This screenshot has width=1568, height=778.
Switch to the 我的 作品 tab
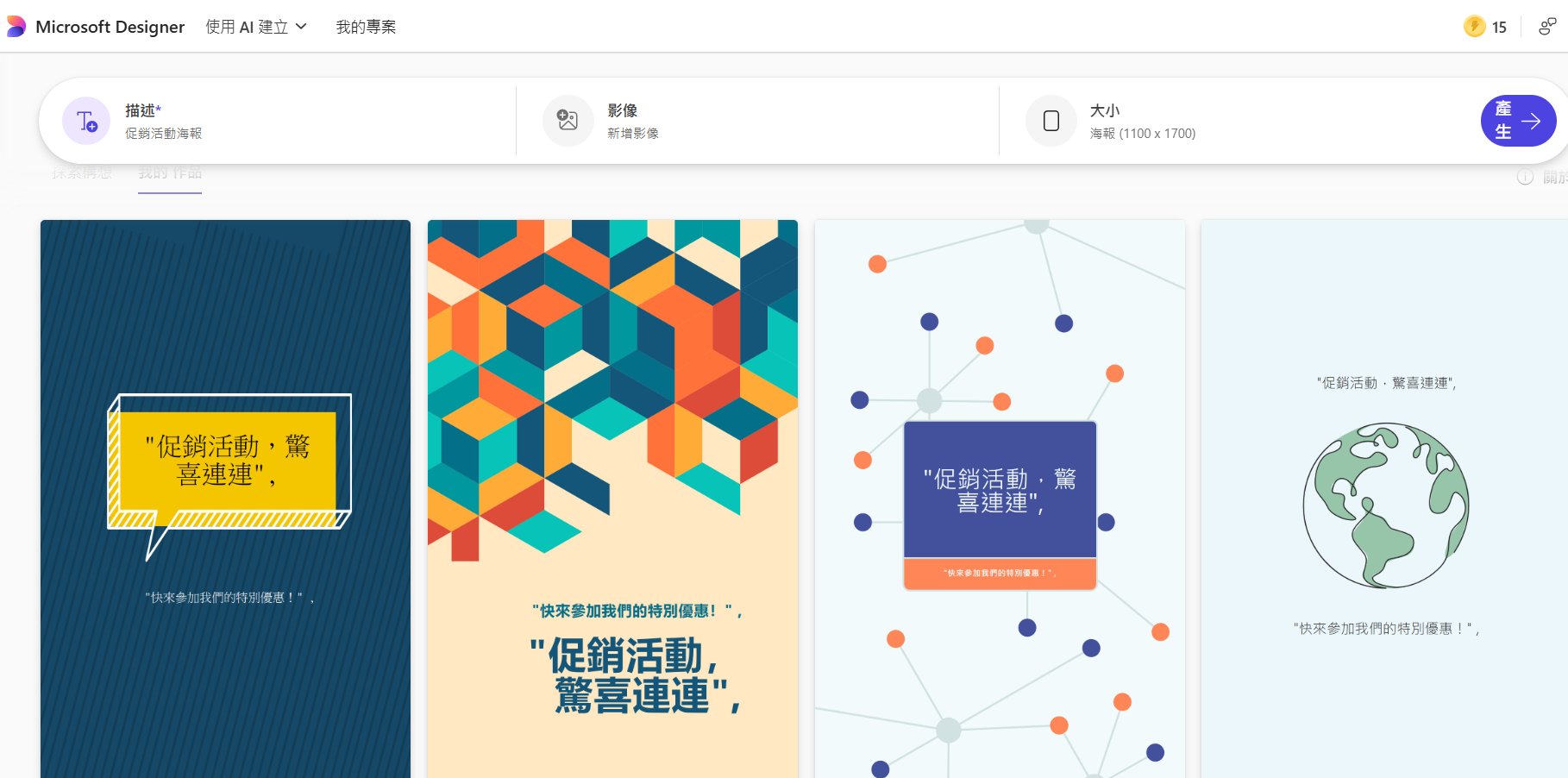pyautogui.click(x=170, y=173)
